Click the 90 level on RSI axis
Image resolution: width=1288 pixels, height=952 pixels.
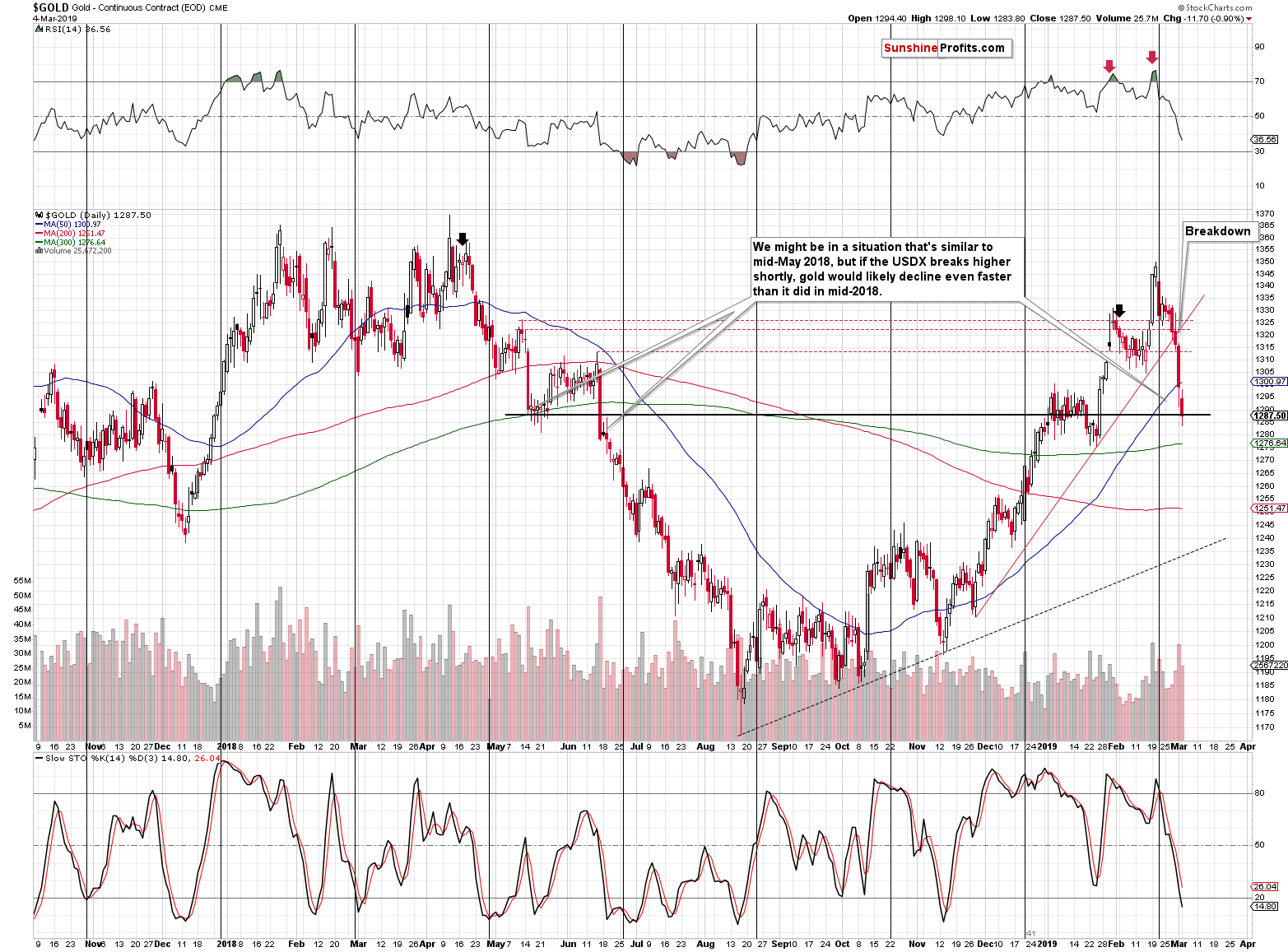1259,47
